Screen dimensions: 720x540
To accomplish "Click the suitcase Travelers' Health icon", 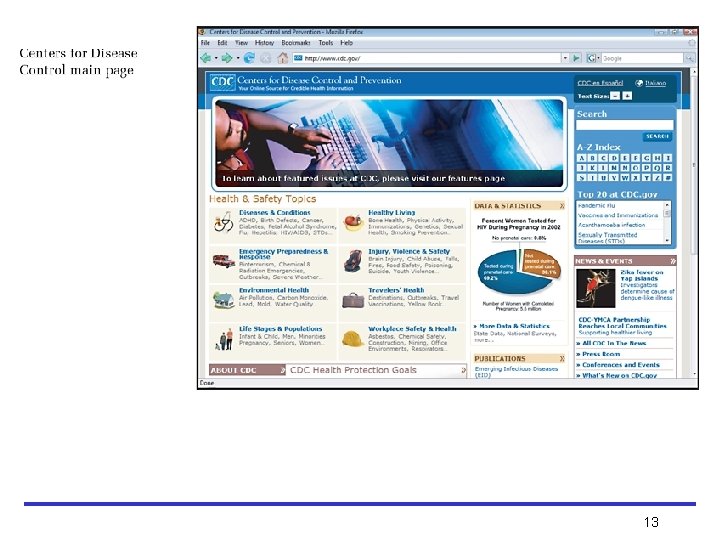I will pyautogui.click(x=353, y=300).
